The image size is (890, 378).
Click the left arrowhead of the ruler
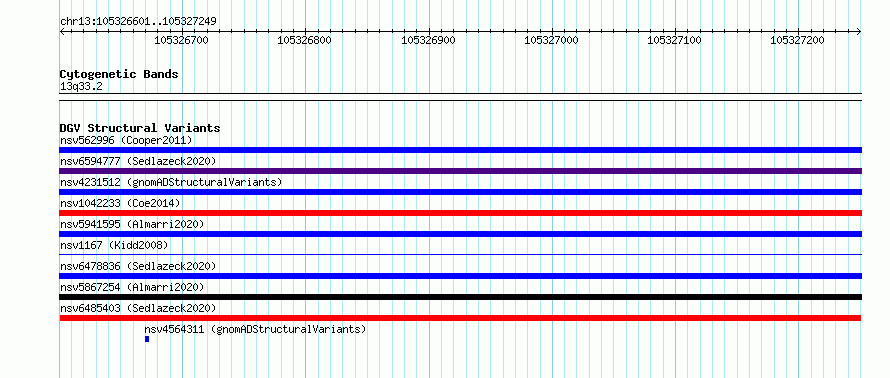pyautogui.click(x=62, y=32)
